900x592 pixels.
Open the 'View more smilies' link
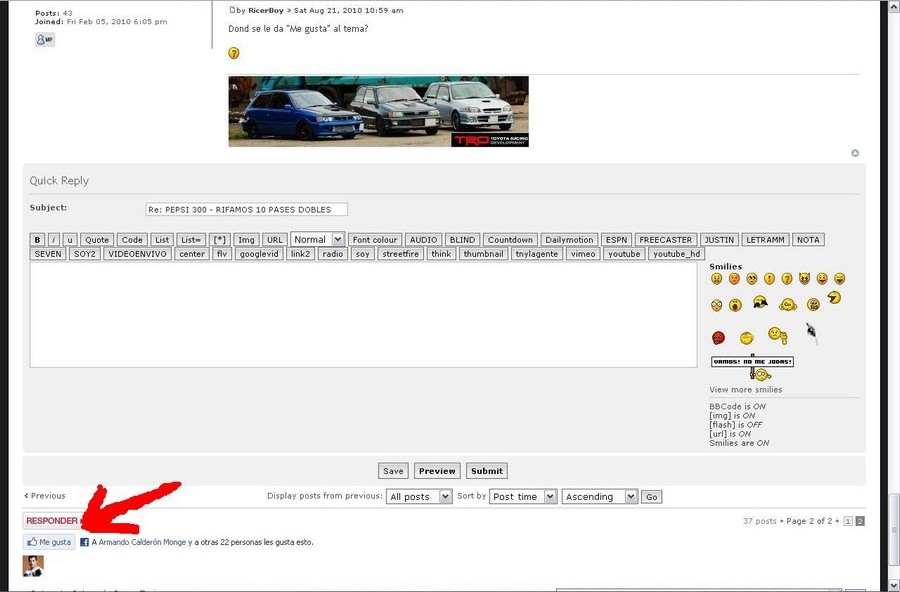point(745,390)
